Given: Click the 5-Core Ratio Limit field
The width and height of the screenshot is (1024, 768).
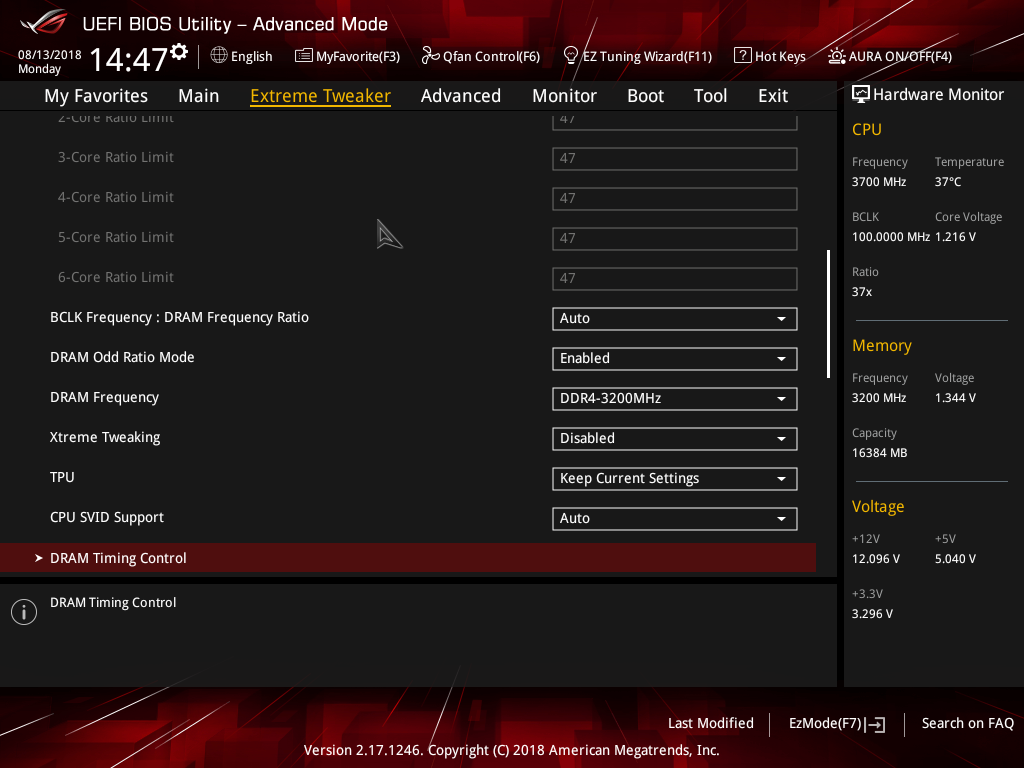Looking at the screenshot, I should tap(675, 238).
